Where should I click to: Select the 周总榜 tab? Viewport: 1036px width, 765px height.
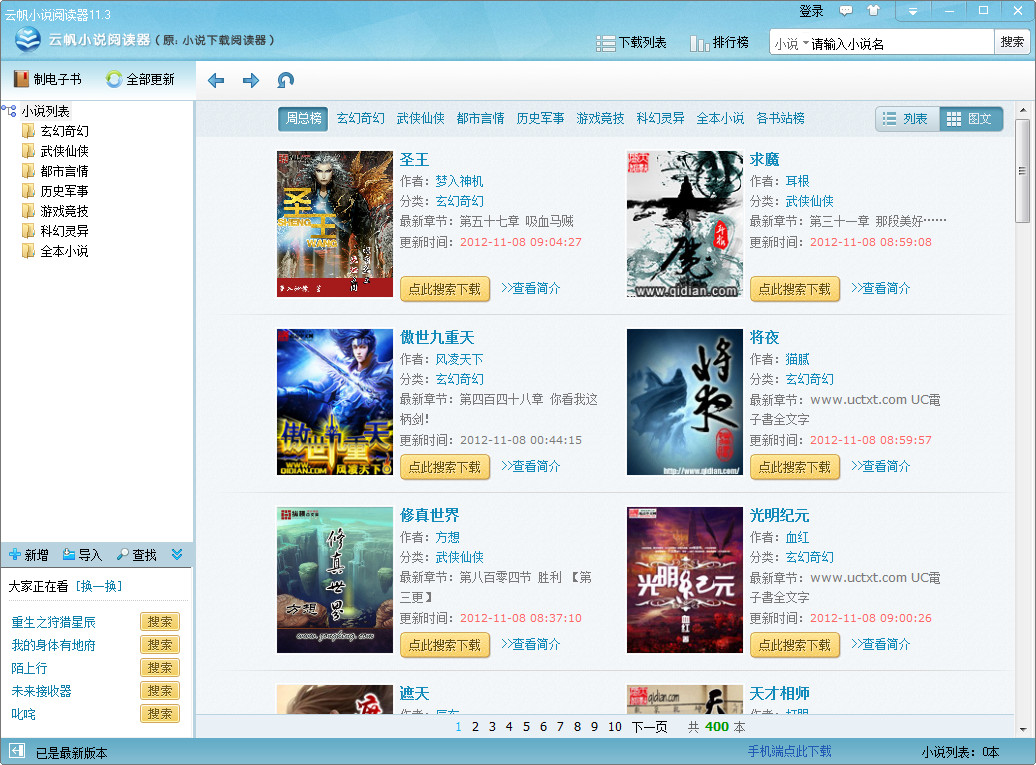pos(303,119)
